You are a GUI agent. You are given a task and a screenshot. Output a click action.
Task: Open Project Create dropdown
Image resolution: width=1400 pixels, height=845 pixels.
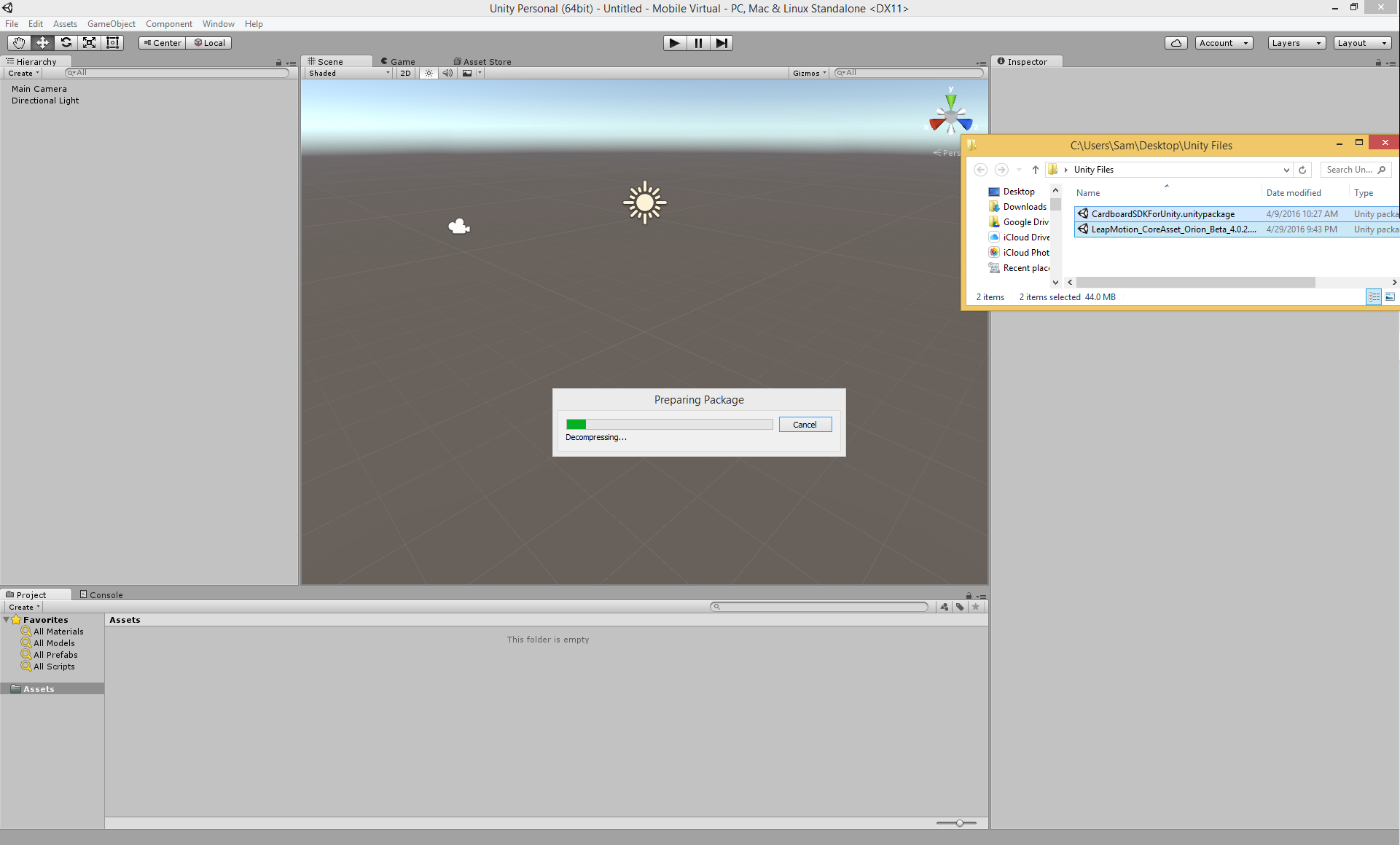[24, 608]
